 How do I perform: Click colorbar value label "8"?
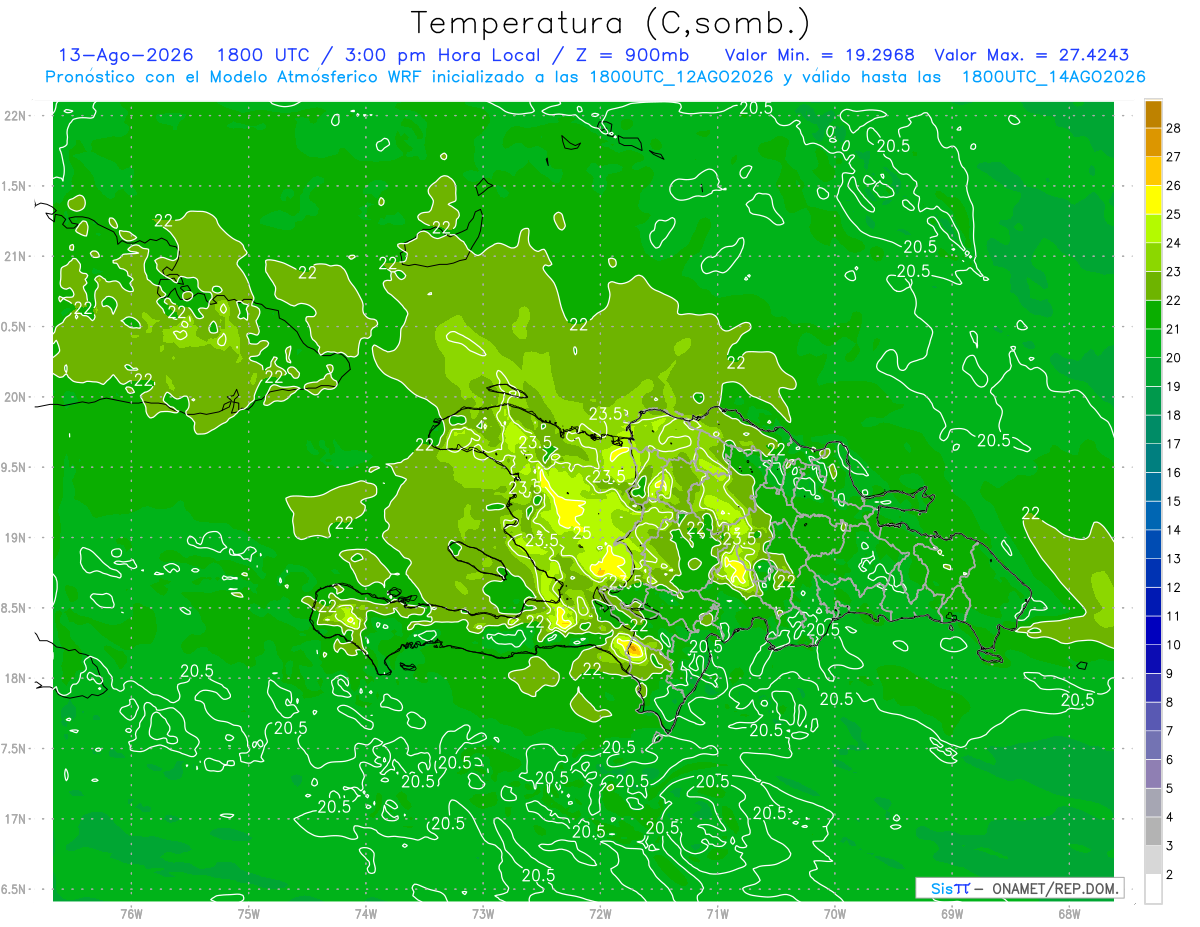point(1171,703)
